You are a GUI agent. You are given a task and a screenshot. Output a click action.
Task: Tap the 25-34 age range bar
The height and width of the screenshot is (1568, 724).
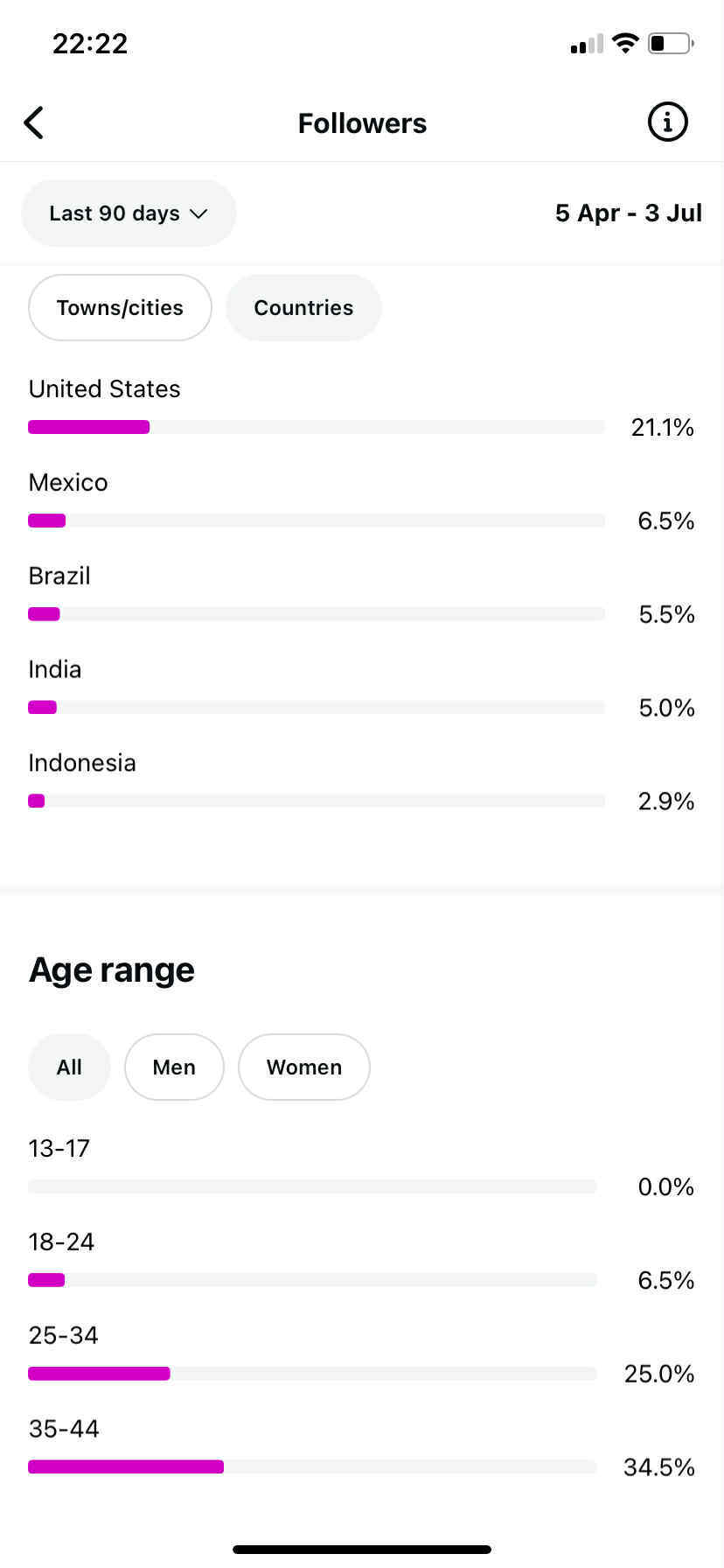(x=311, y=1374)
